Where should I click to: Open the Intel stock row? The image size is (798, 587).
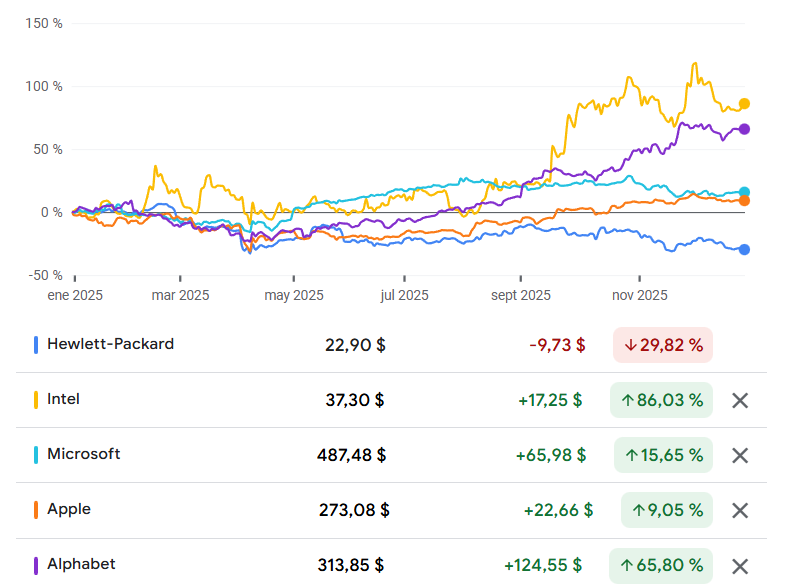(x=63, y=399)
